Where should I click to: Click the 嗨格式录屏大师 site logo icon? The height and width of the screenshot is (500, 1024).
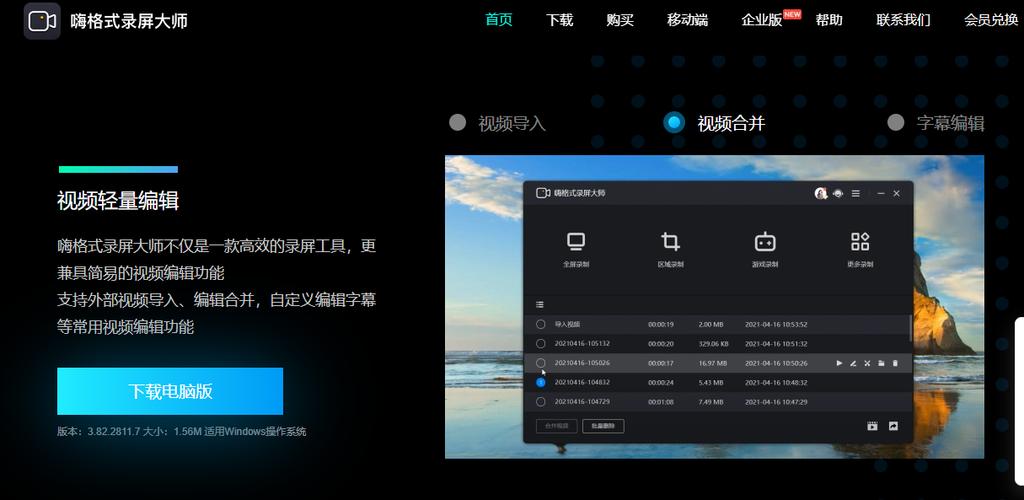[x=42, y=21]
